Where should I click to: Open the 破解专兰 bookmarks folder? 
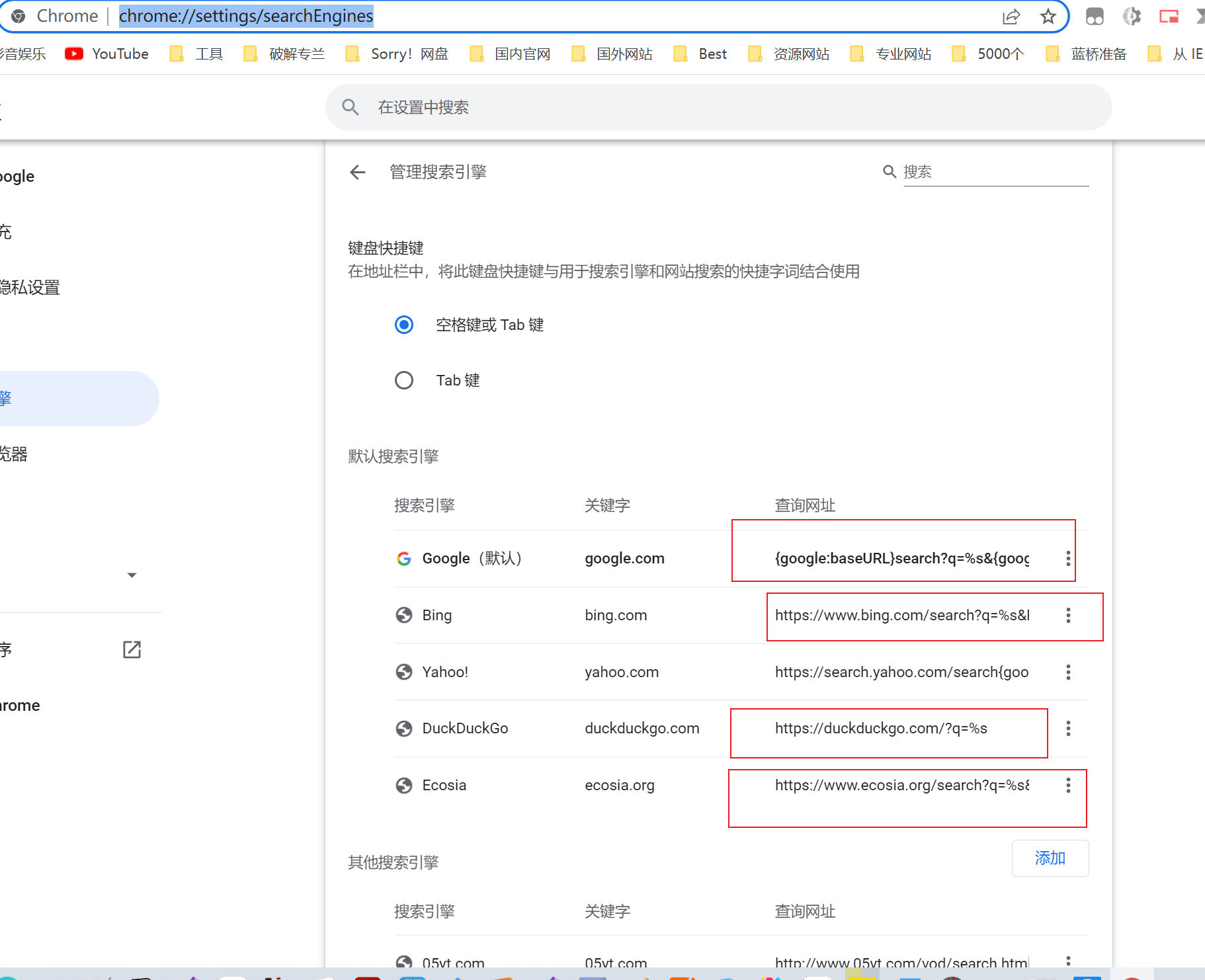pos(284,54)
